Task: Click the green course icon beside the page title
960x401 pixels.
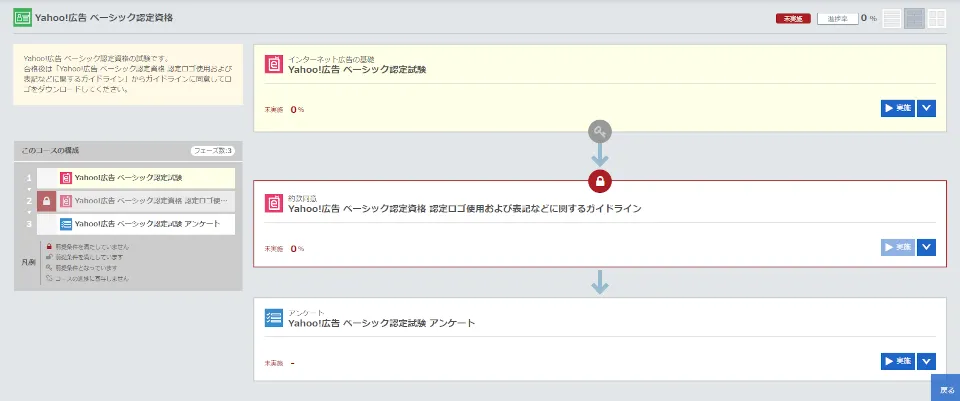Action: pyautogui.click(x=23, y=18)
